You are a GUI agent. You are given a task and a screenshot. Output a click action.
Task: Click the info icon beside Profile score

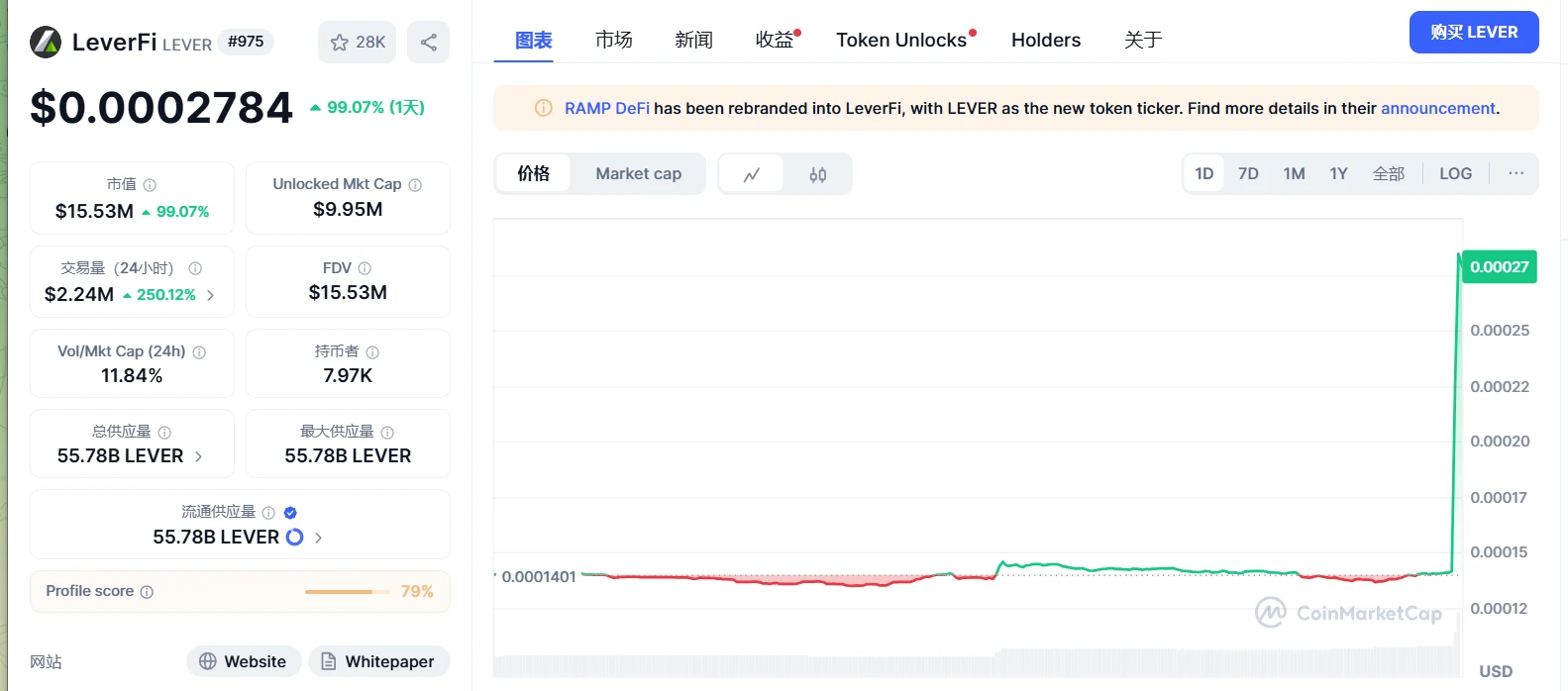(147, 592)
